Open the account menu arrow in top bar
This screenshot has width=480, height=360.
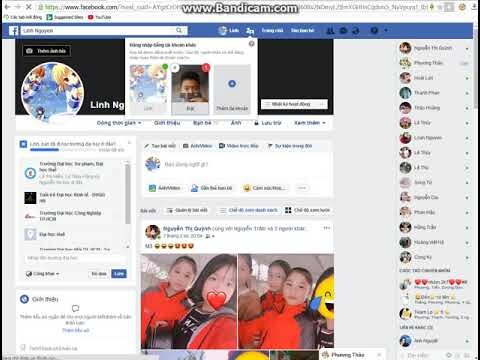pyautogui.click(x=386, y=30)
